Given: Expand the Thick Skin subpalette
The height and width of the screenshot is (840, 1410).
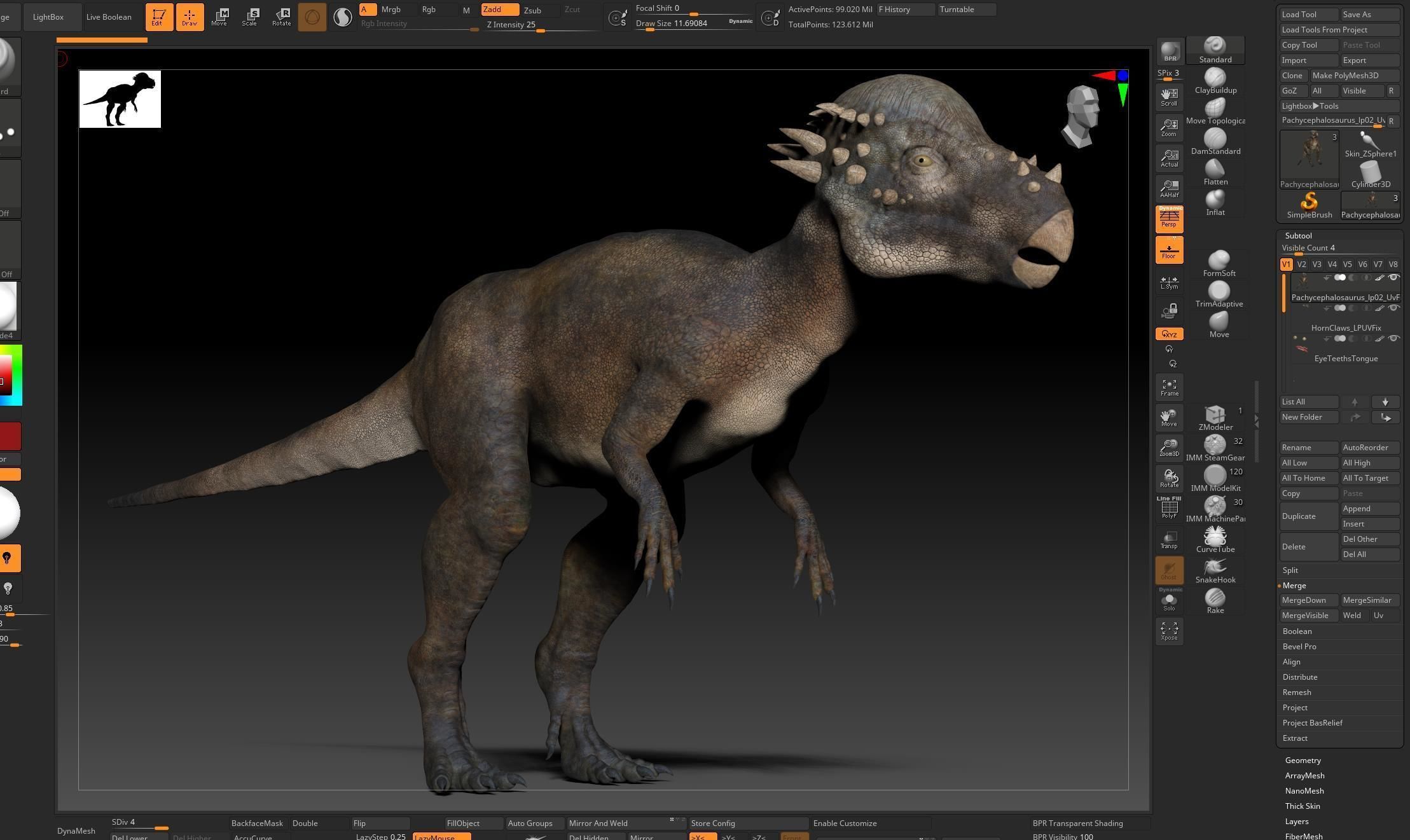Looking at the screenshot, I should [1303, 806].
